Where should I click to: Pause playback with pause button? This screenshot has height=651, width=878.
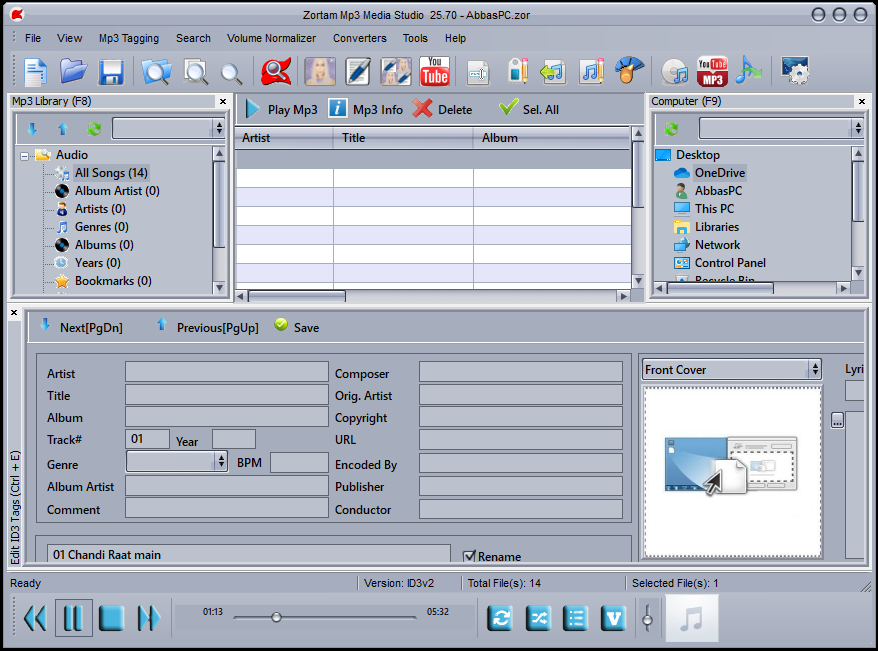(x=73, y=619)
